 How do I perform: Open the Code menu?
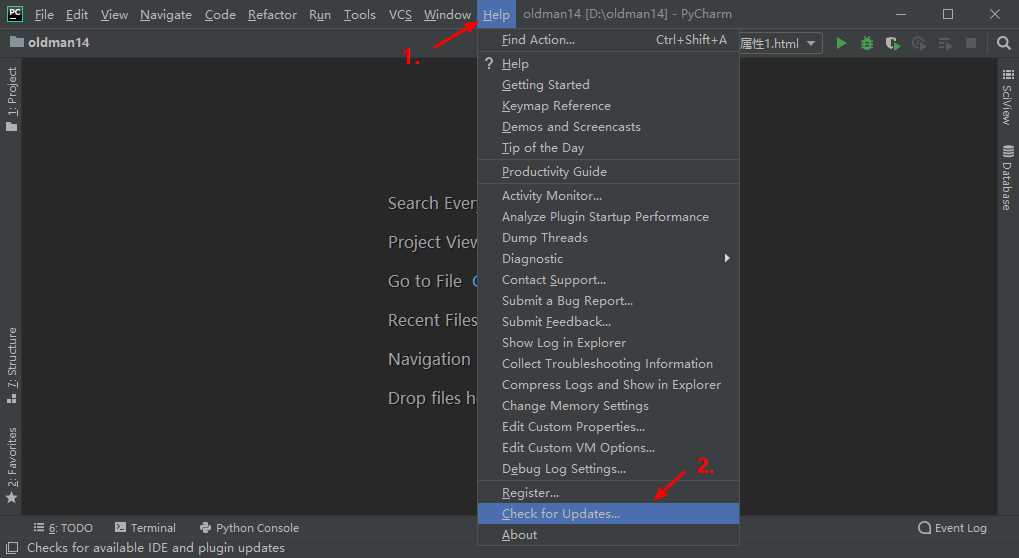coord(220,14)
